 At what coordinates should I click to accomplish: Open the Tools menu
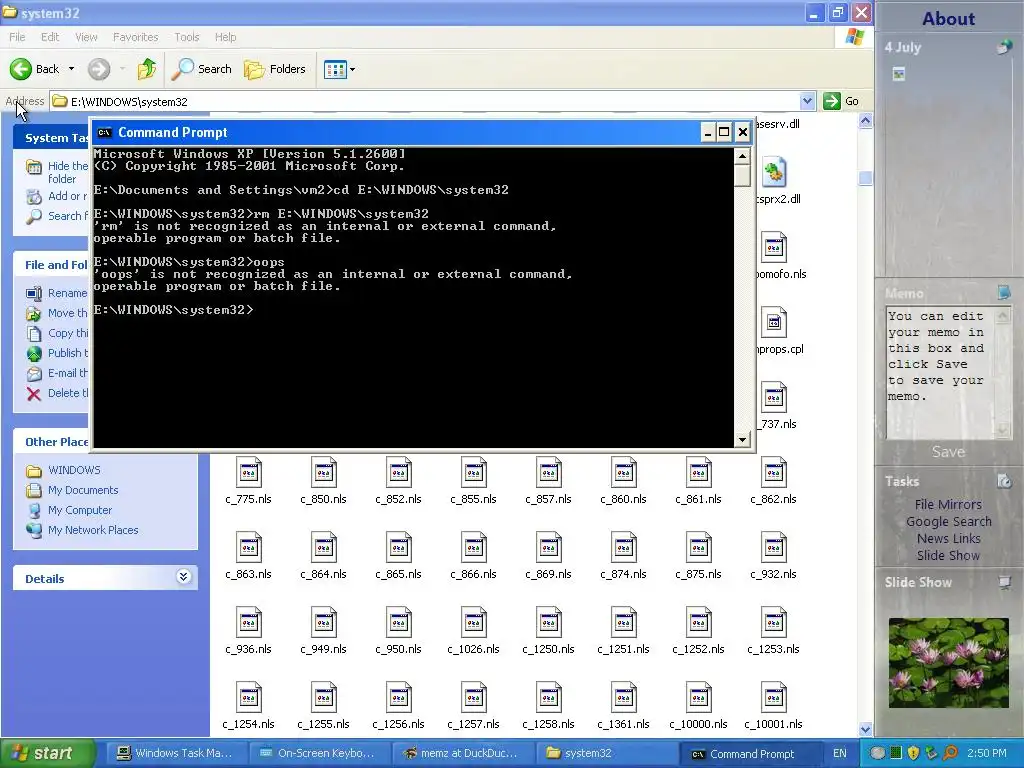tap(187, 37)
